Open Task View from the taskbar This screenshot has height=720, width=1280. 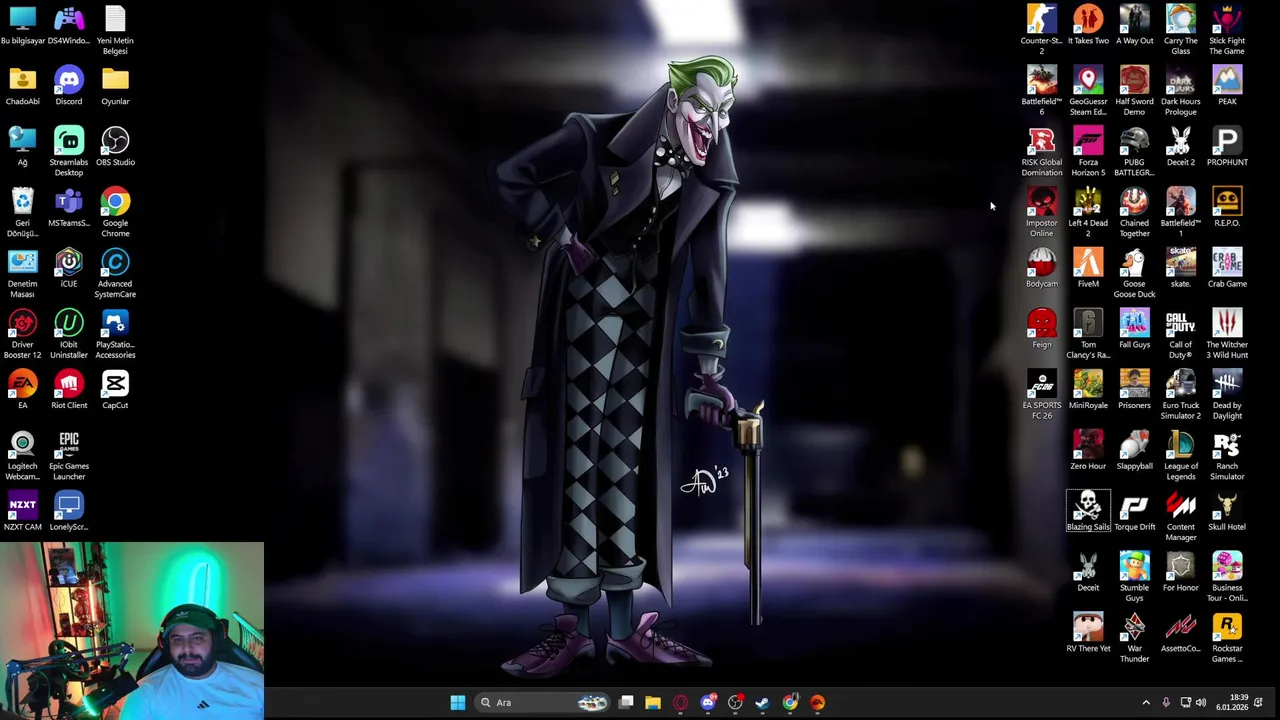tap(626, 702)
